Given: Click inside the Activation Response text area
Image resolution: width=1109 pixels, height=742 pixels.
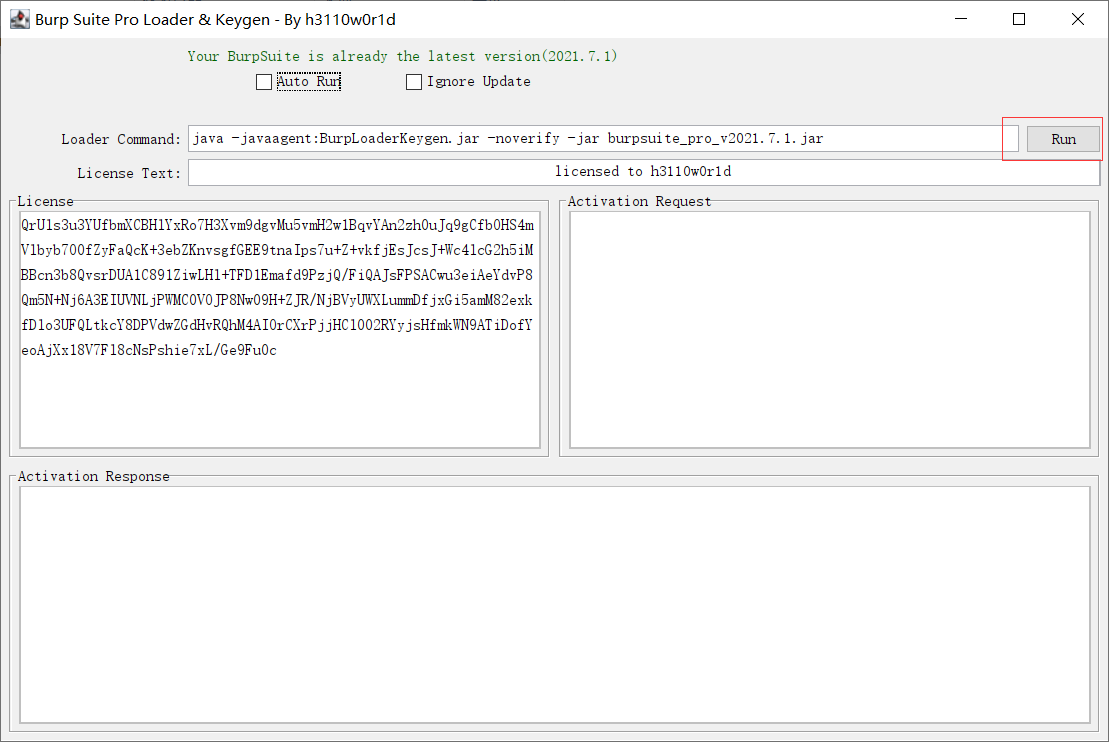Looking at the screenshot, I should pyautogui.click(x=554, y=605).
